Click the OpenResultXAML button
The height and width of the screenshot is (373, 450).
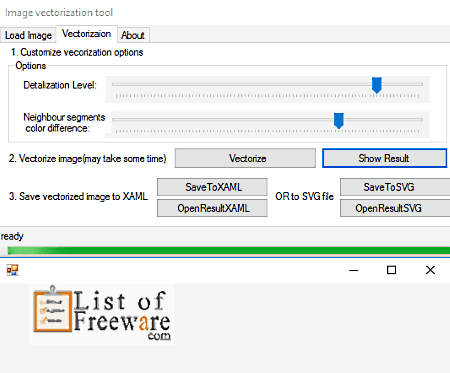(212, 208)
